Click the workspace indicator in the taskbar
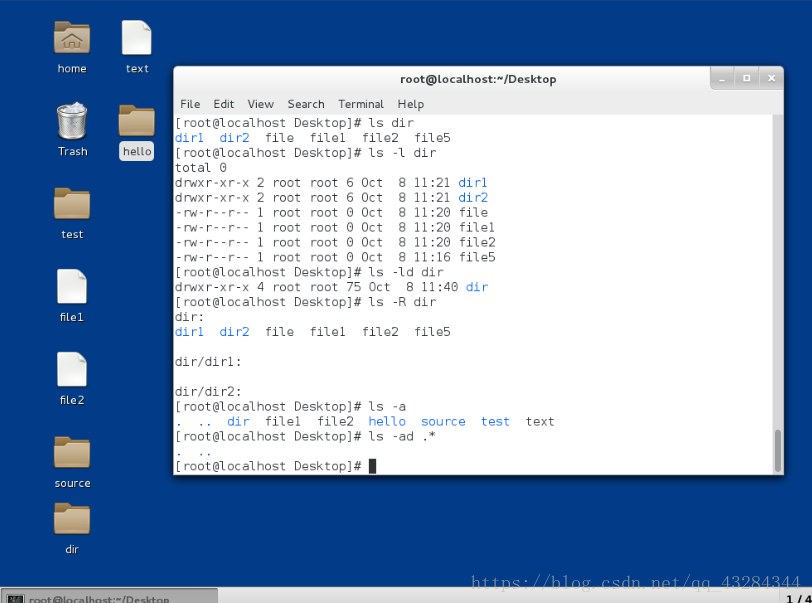812x603 pixels. point(798,598)
